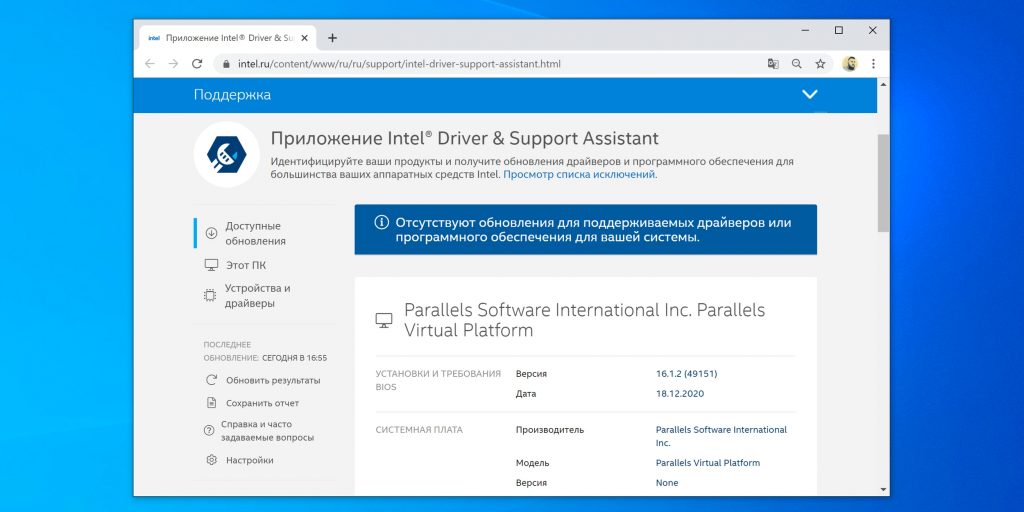The height and width of the screenshot is (512, 1024).
Task: Click Сохранить отчет link
Action: (x=263, y=403)
